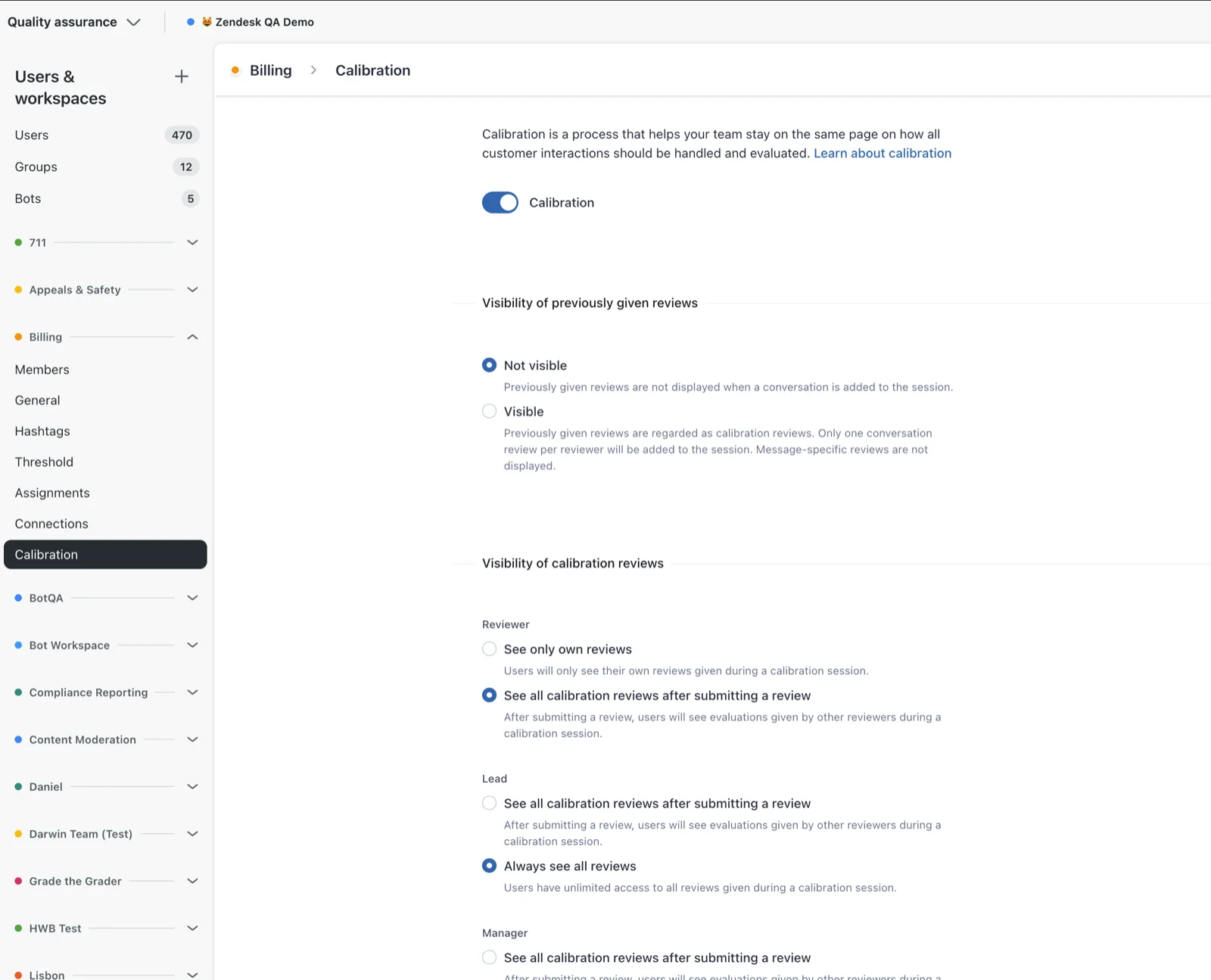1211x980 pixels.
Task: Expand the Content Moderation workspace
Action: (x=192, y=739)
